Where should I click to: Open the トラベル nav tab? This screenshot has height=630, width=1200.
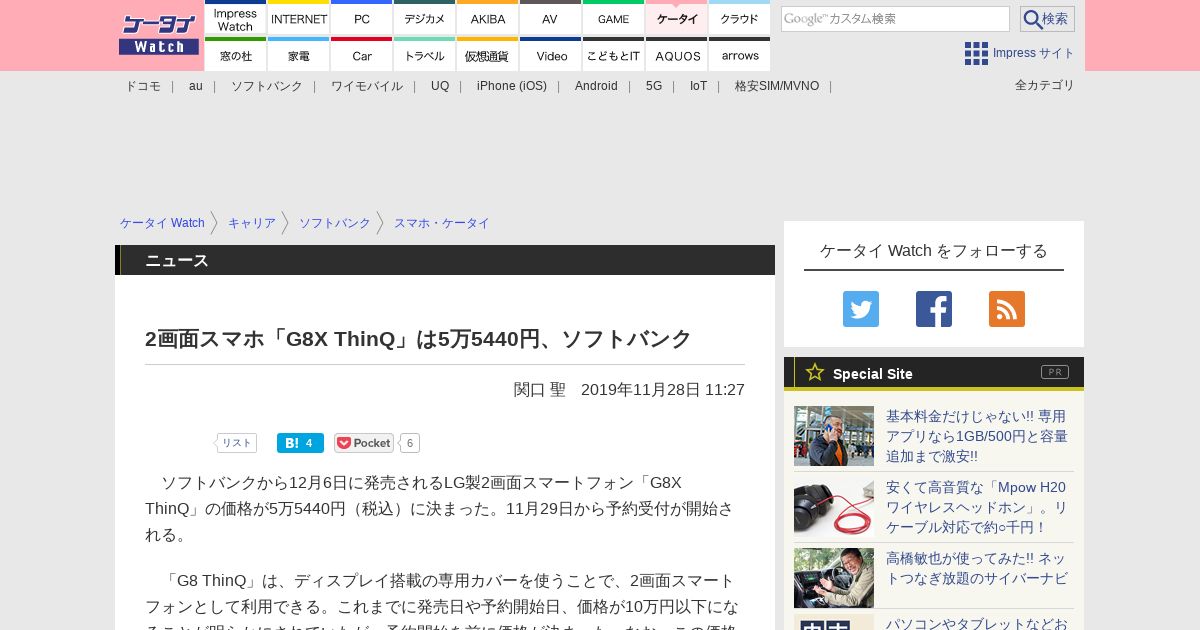click(x=425, y=55)
